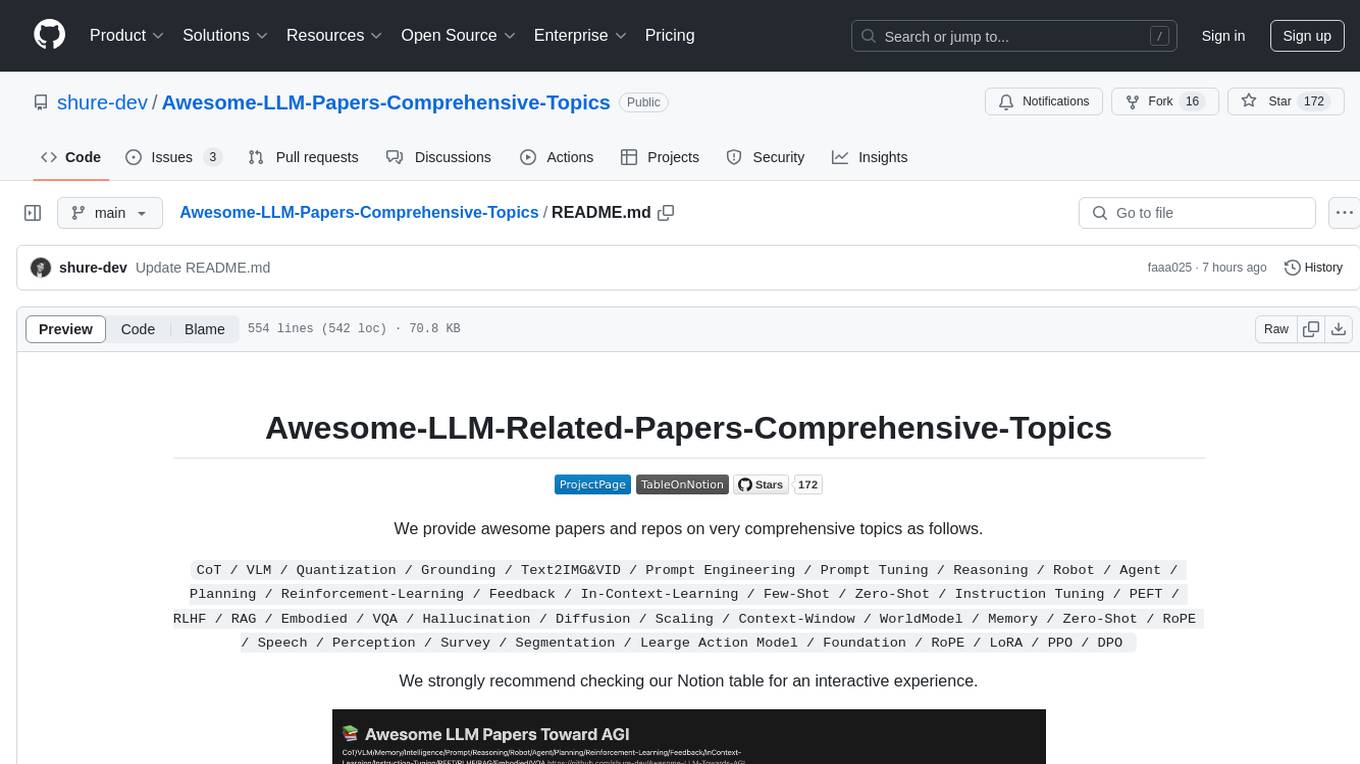Open the main branch selector dropdown
Viewport: 1360px width, 764px height.
(x=109, y=213)
